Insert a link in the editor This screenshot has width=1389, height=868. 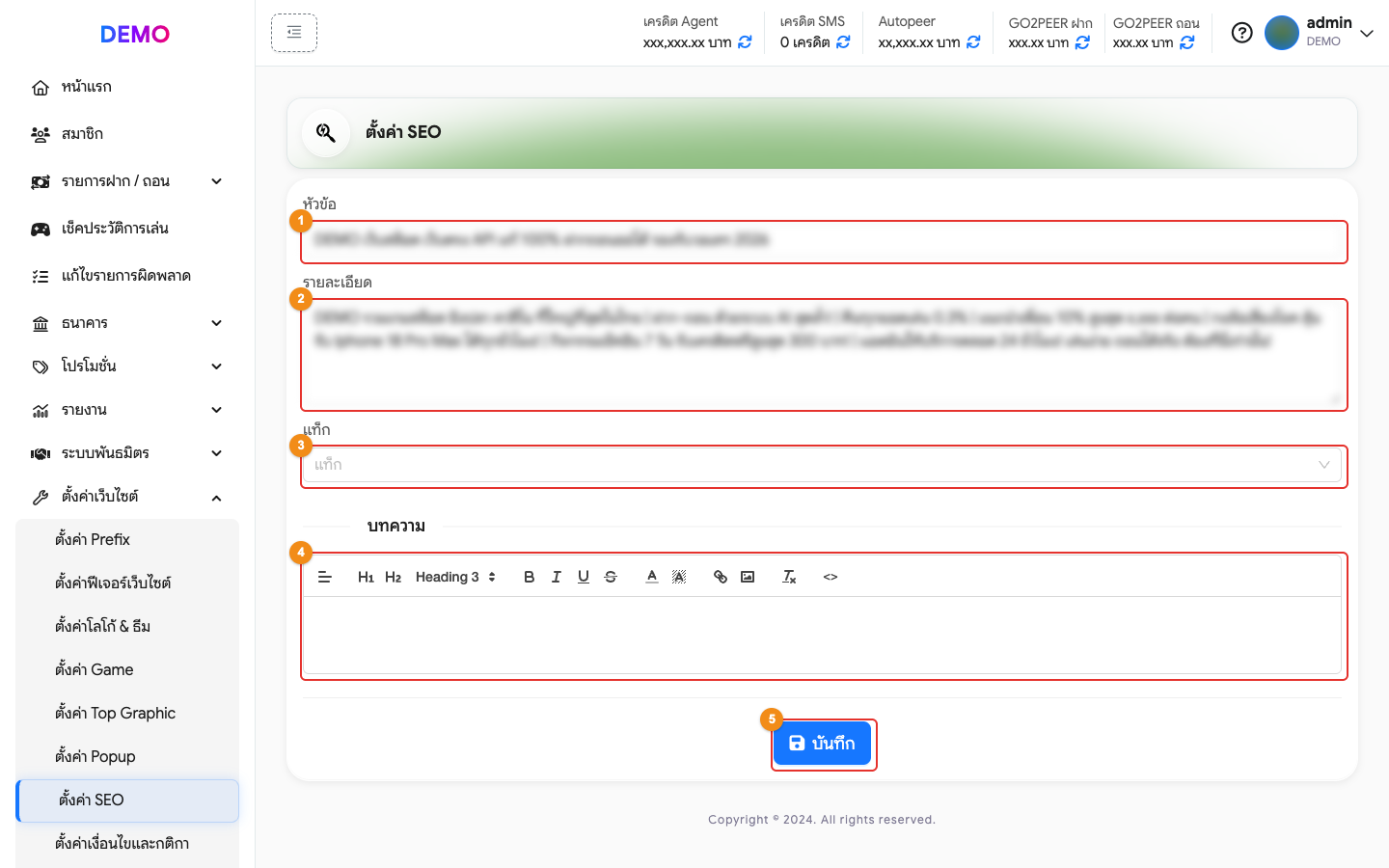point(721,577)
